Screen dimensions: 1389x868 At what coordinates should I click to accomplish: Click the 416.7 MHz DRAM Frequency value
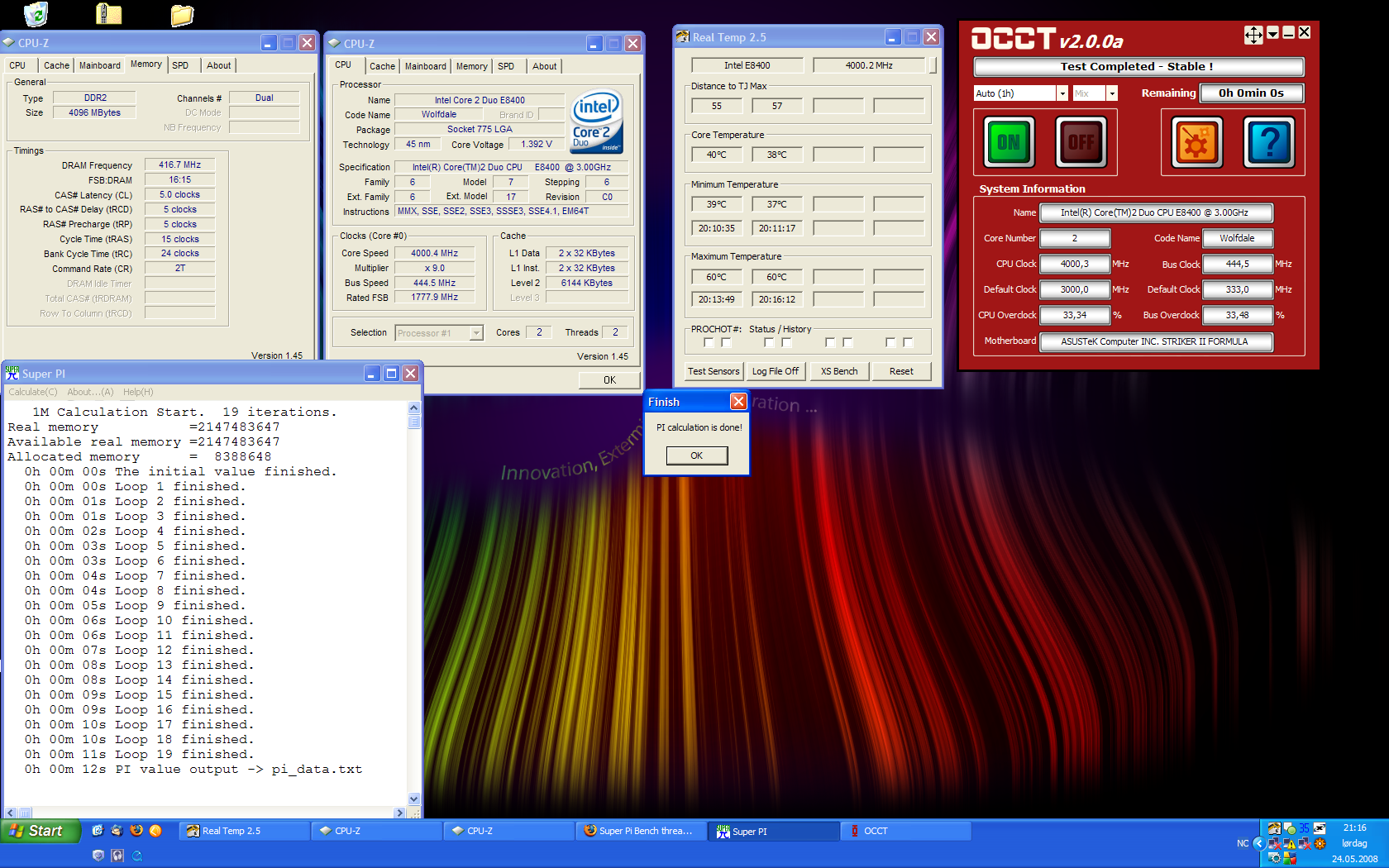[x=179, y=165]
